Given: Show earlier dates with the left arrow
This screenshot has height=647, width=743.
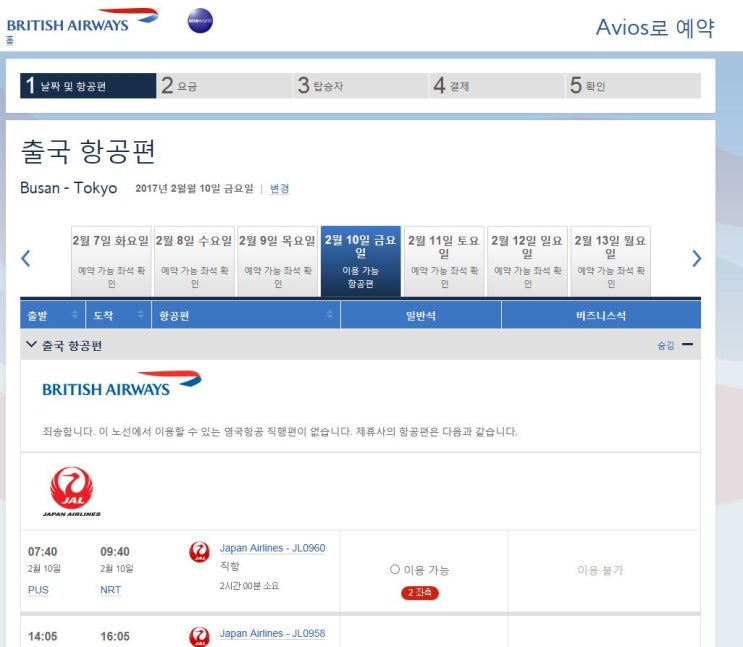Looking at the screenshot, I should tap(26, 258).
